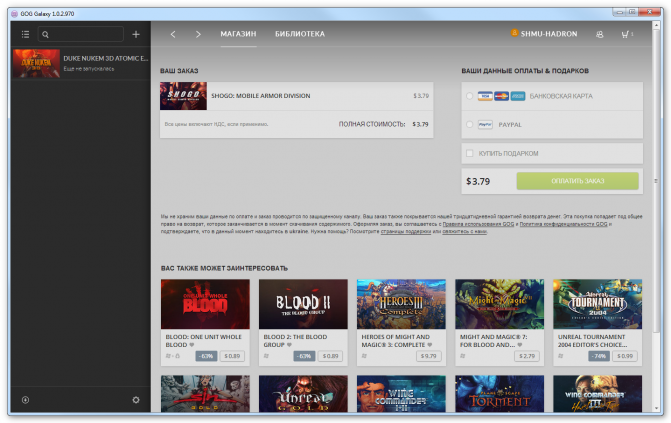The image size is (671, 423).
Task: Open the Shogo game thumbnail in order
Action: pyautogui.click(x=183, y=96)
